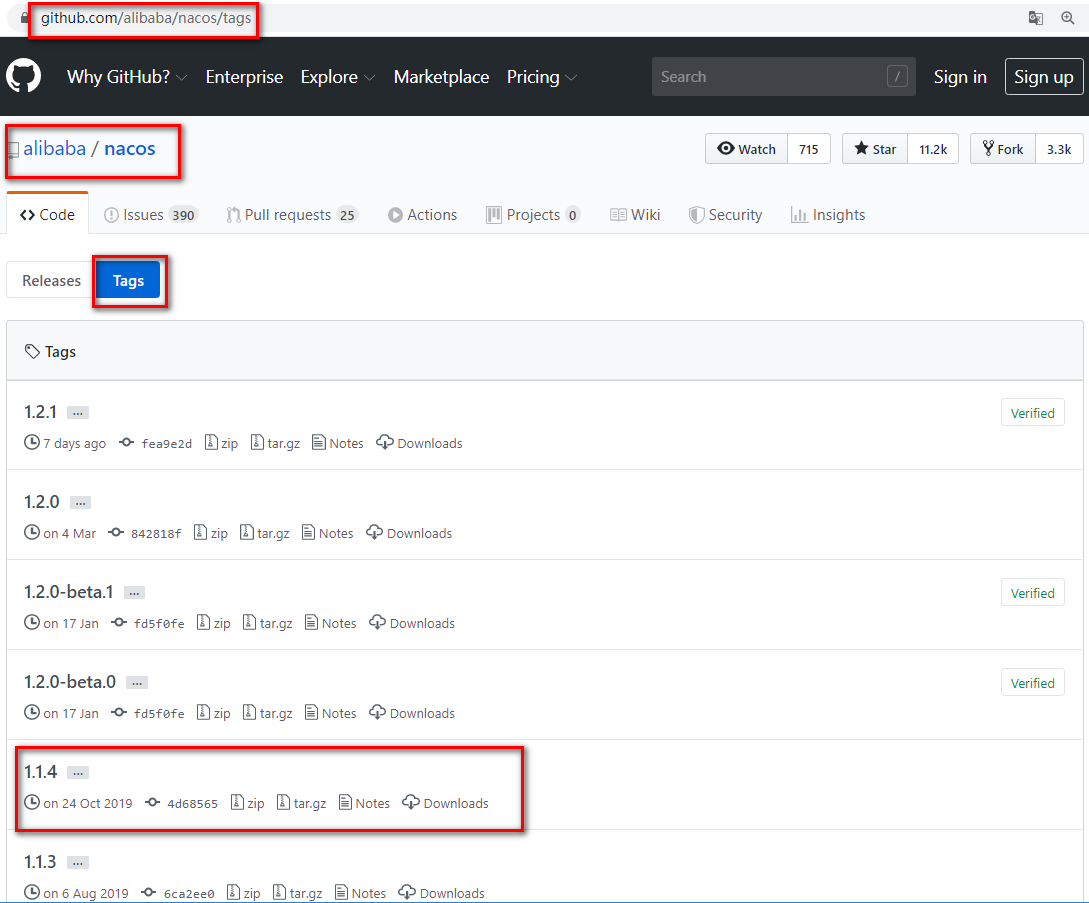Image resolution: width=1089 pixels, height=903 pixels.
Task: Click the translate page icon in address bar
Action: [x=1036, y=18]
